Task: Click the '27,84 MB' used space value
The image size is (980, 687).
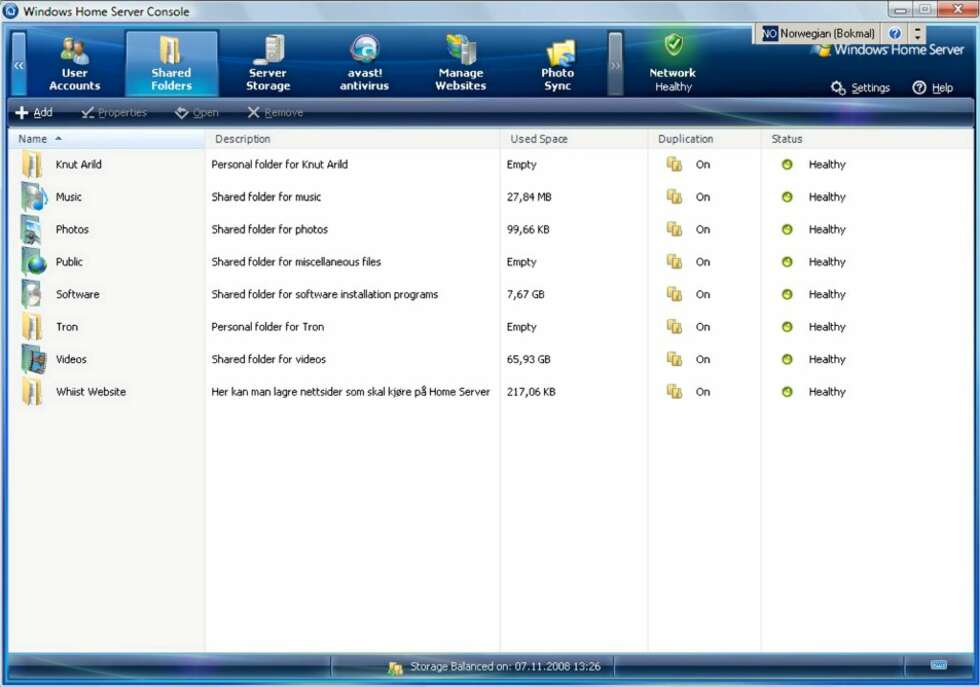Action: coord(529,197)
